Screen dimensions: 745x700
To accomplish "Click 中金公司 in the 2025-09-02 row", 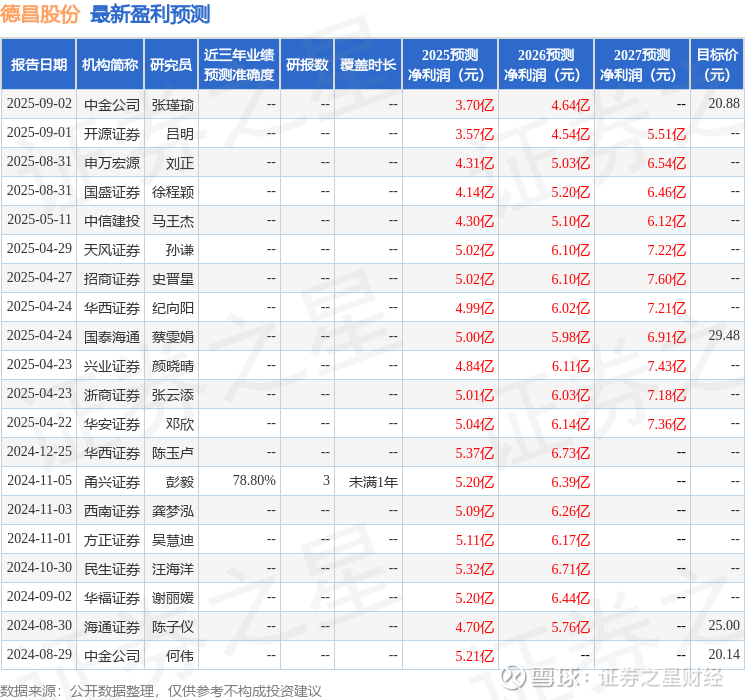I will [x=112, y=105].
